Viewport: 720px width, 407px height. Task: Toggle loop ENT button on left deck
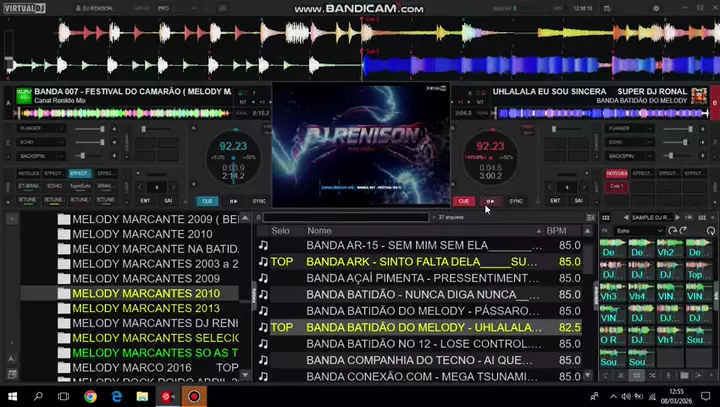(x=145, y=200)
